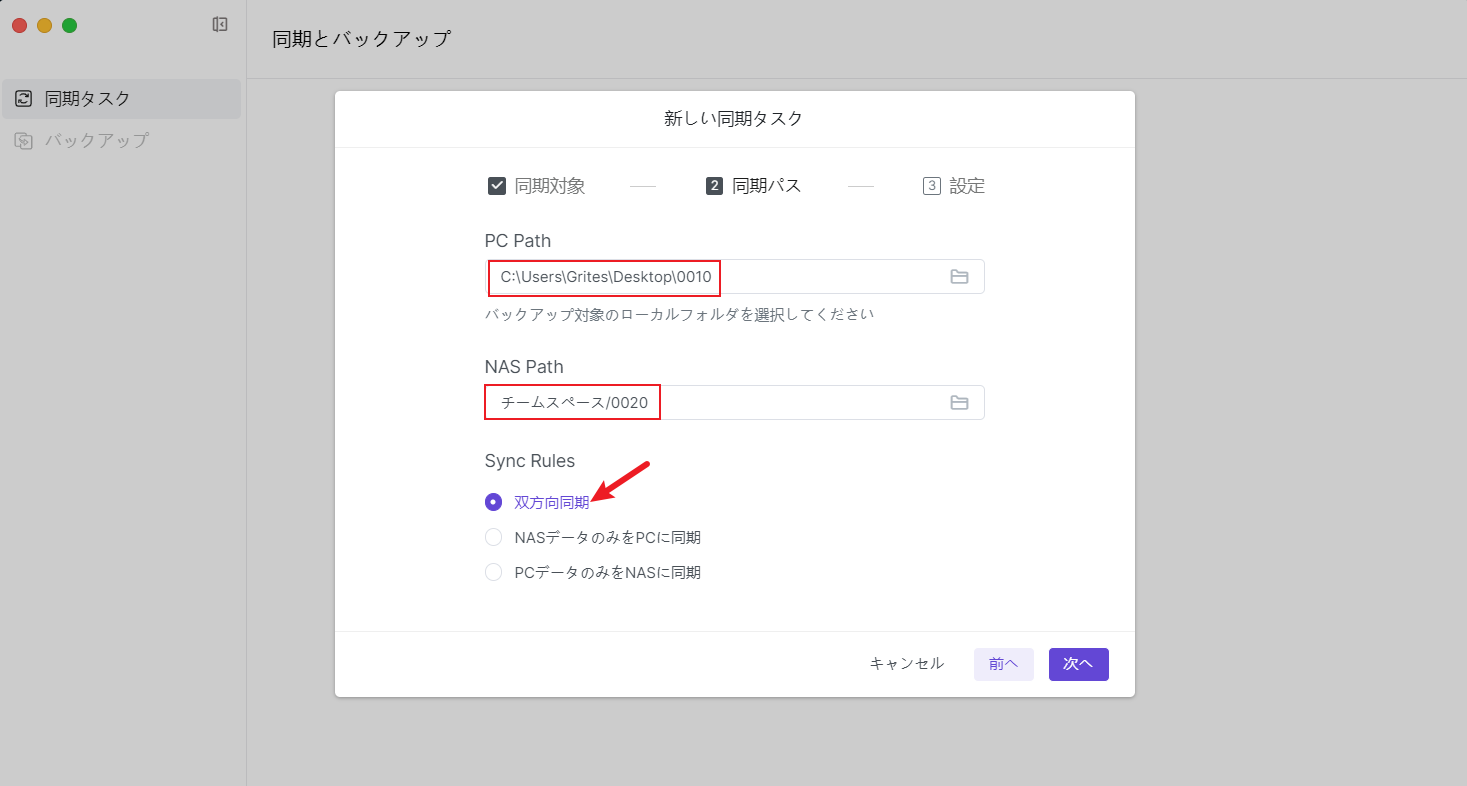Proceed by clicking the 次へ button
Viewport: 1467px width, 786px height.
click(x=1078, y=664)
